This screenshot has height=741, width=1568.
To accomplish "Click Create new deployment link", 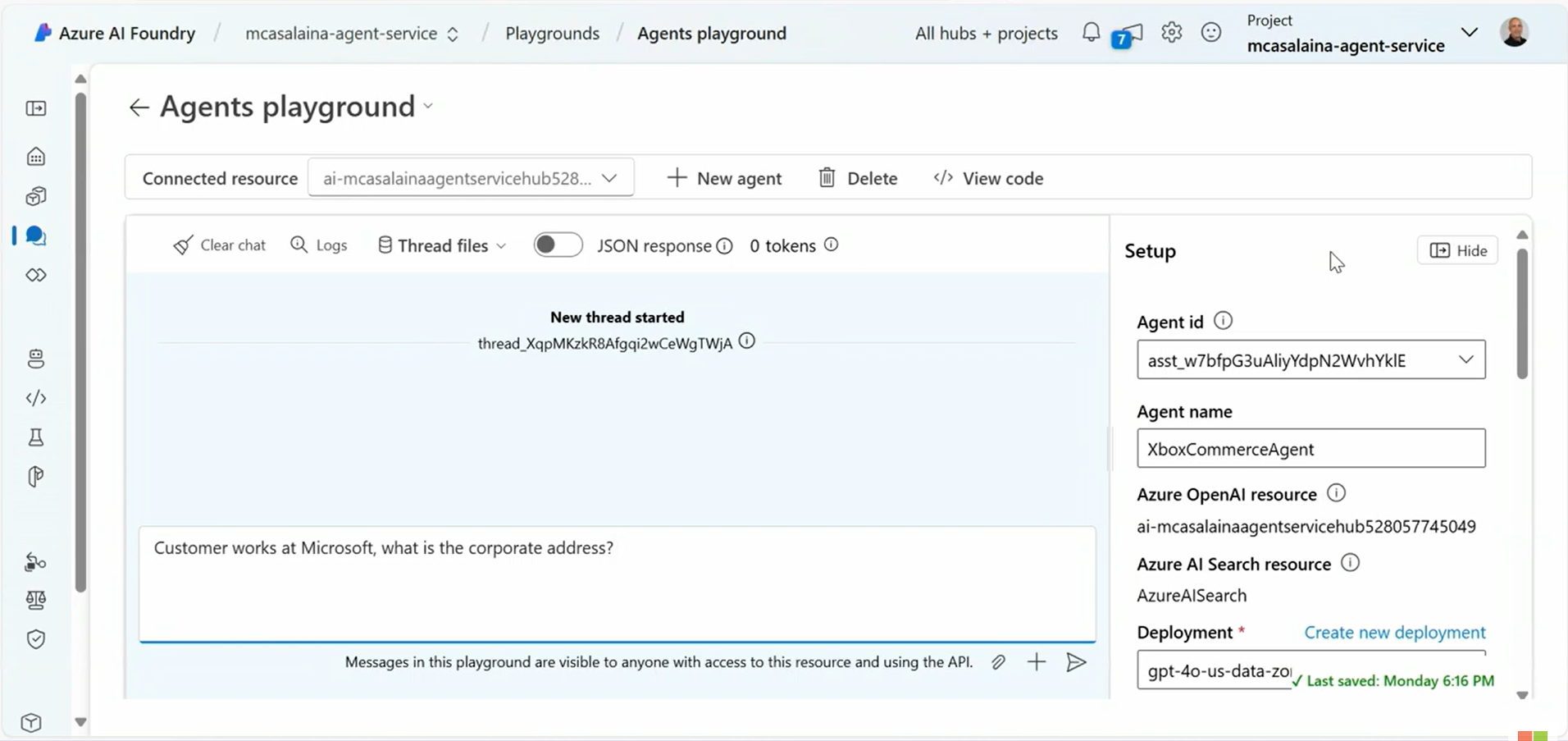I will coord(1394,632).
